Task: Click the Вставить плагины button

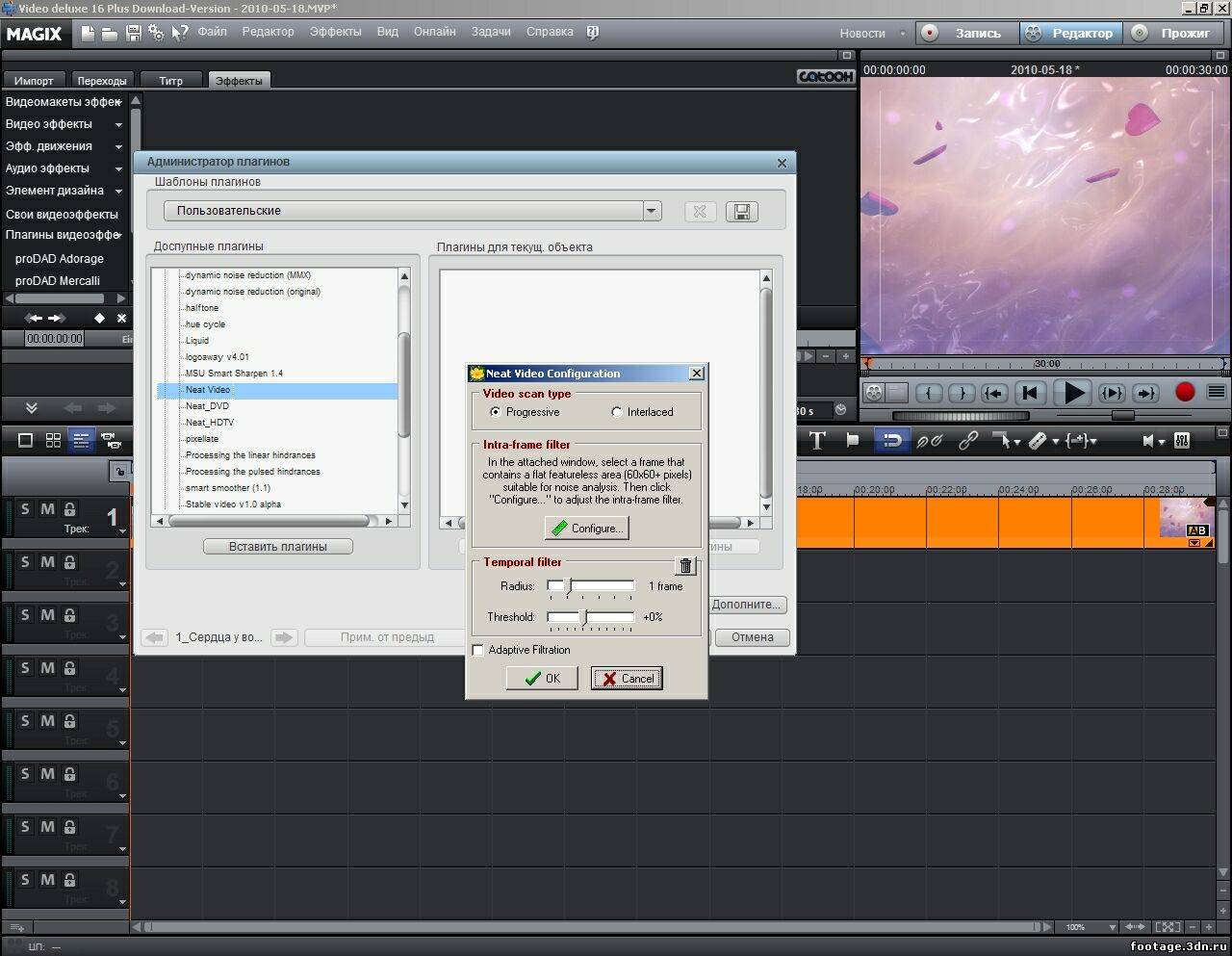Action: pos(278,547)
